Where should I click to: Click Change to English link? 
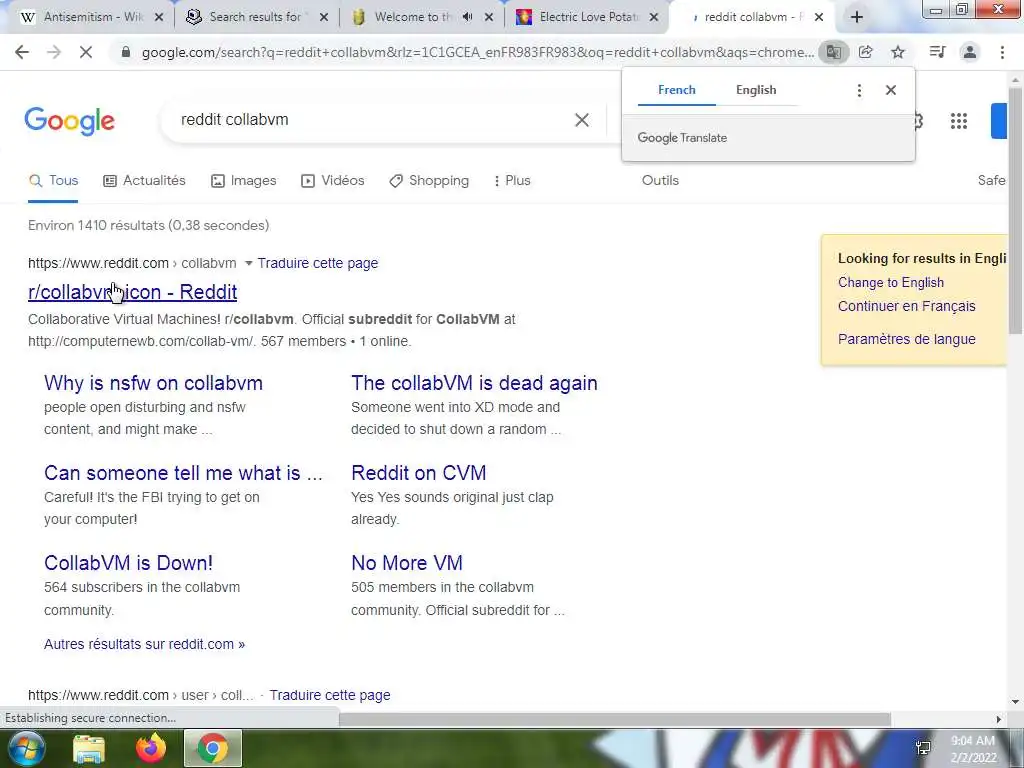click(891, 282)
